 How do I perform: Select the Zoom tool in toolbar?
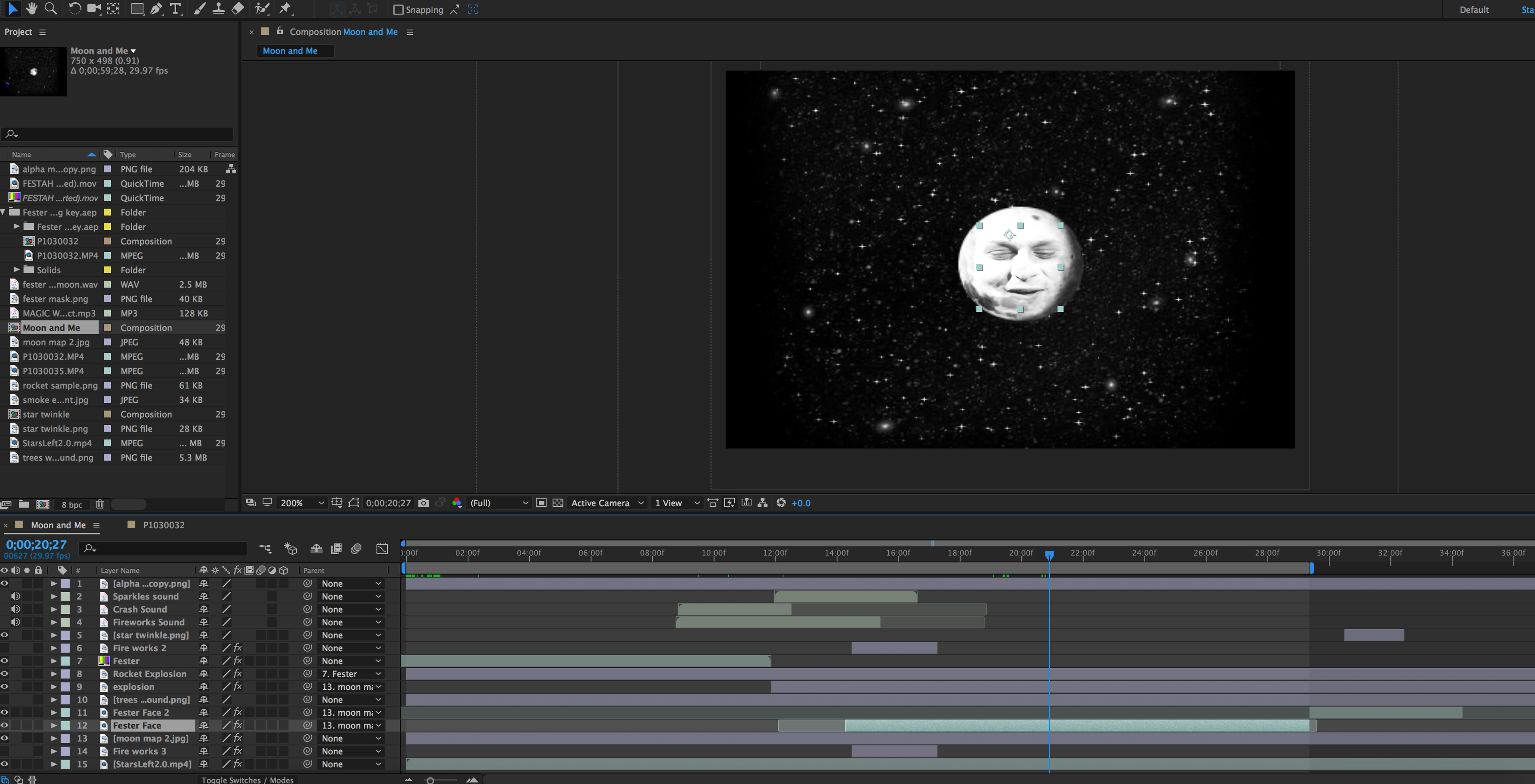pos(51,8)
